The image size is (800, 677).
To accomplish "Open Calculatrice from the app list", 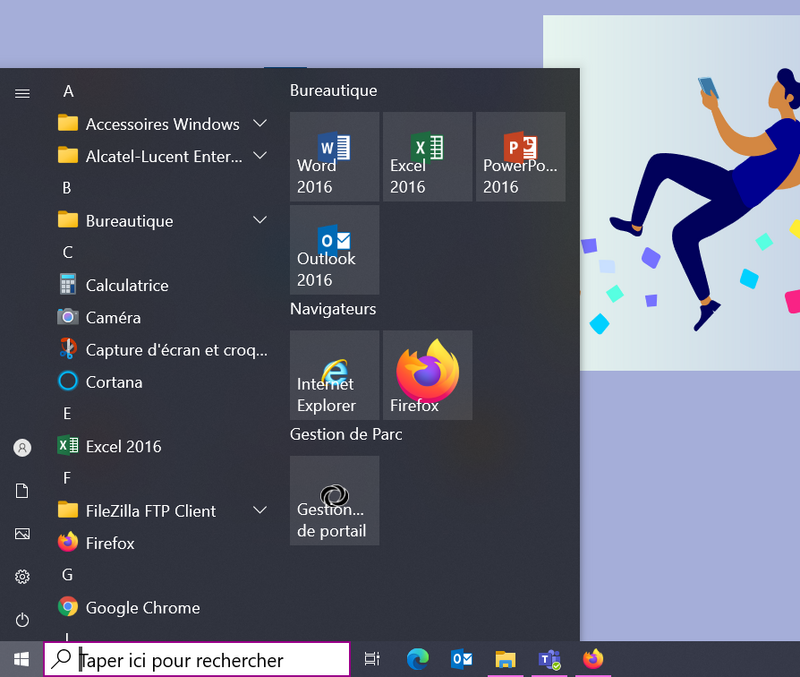I will click(x=127, y=285).
